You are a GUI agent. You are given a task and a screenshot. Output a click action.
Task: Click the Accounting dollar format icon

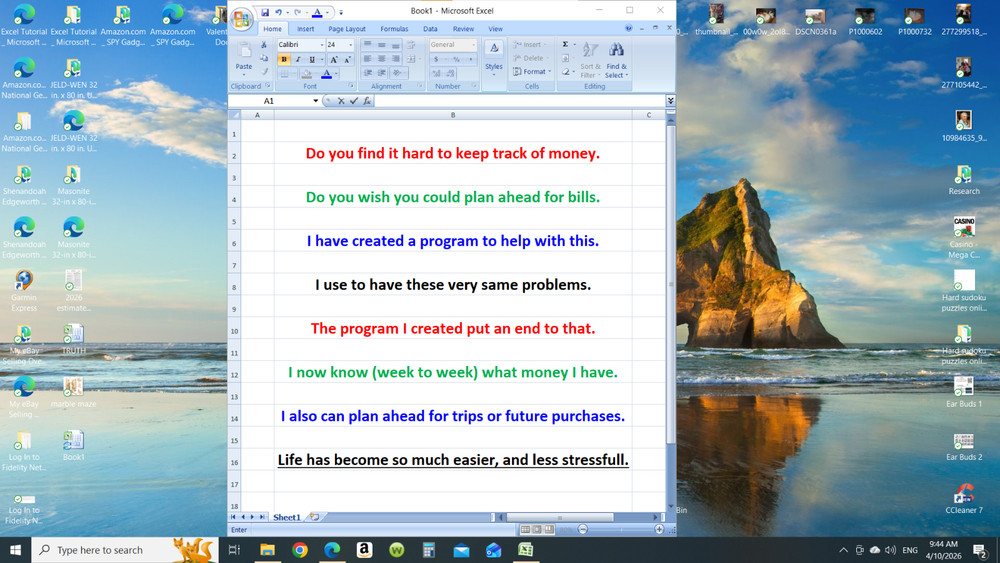pyautogui.click(x=436, y=59)
